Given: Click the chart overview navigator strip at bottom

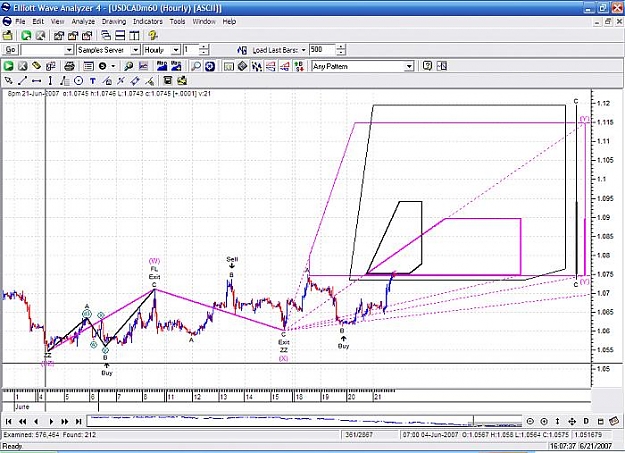Looking at the screenshot, I should pyautogui.click(x=305, y=421).
